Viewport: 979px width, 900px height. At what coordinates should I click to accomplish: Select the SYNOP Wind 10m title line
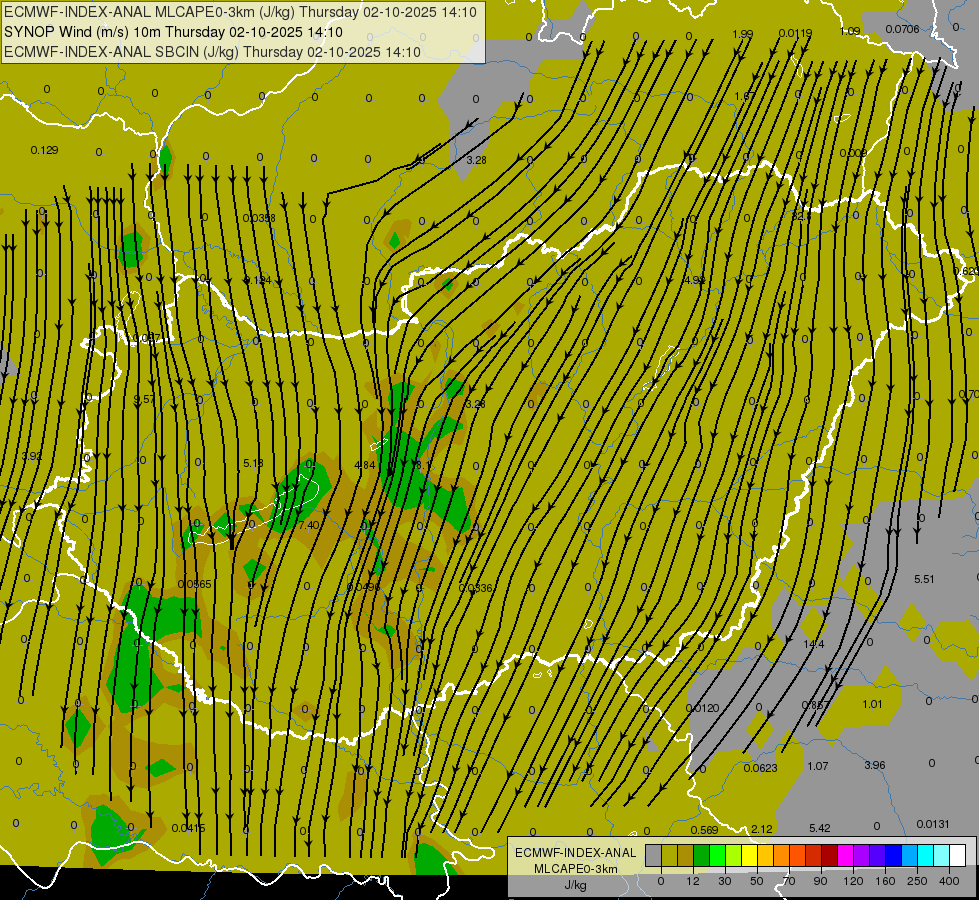(173, 32)
